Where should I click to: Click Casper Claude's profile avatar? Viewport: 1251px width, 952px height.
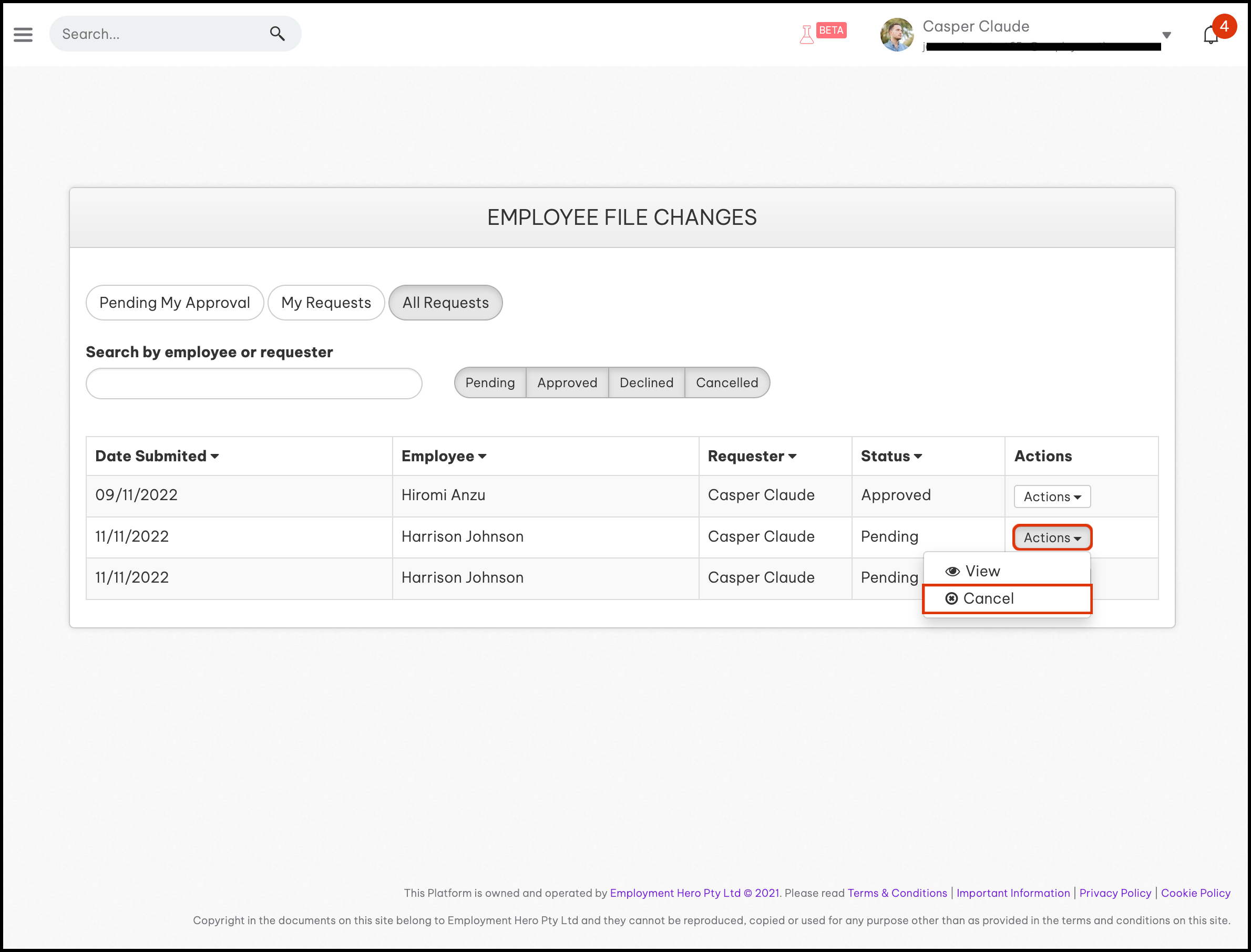click(x=897, y=35)
